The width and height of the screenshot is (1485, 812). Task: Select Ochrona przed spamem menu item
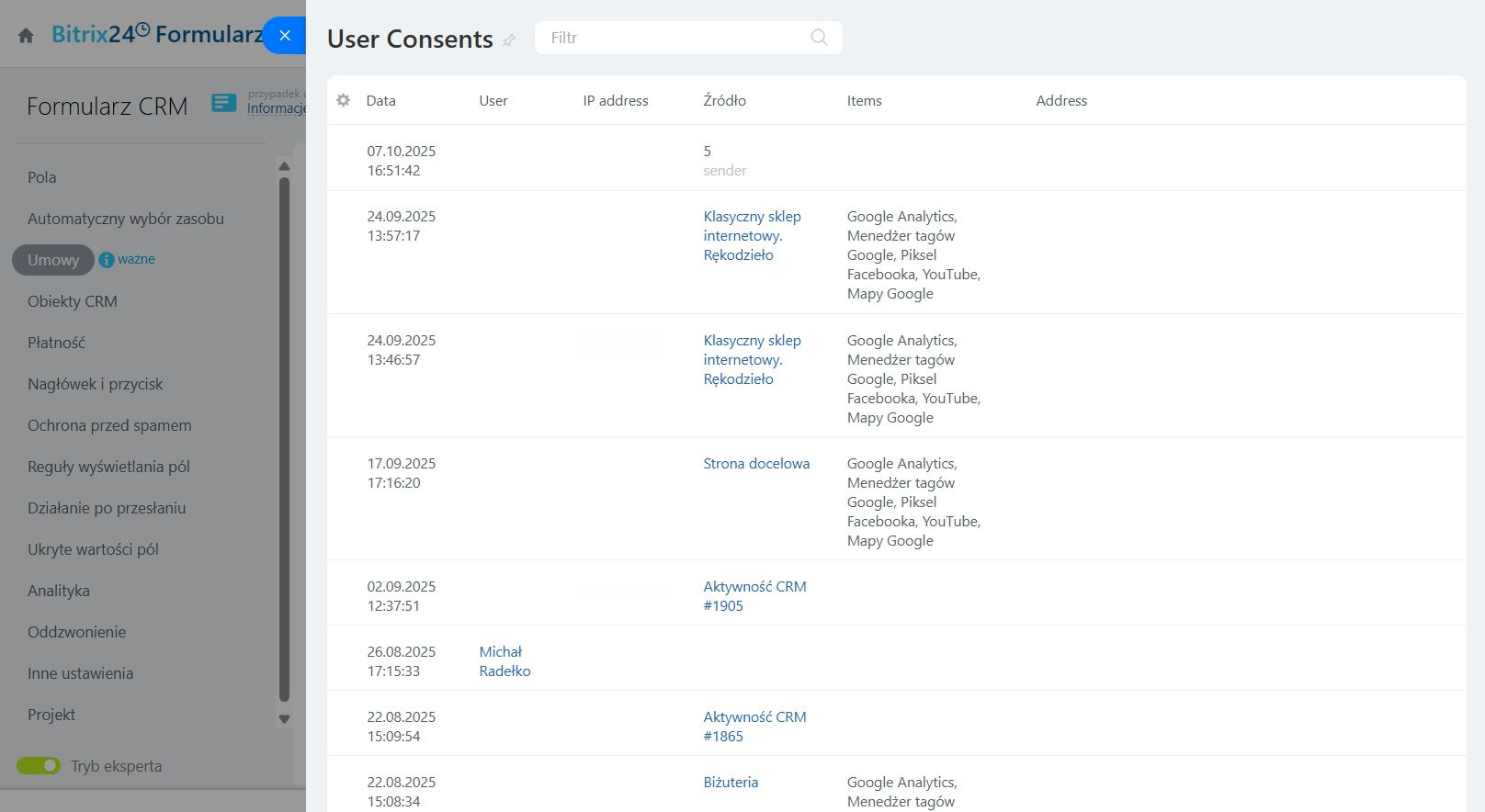pos(109,425)
